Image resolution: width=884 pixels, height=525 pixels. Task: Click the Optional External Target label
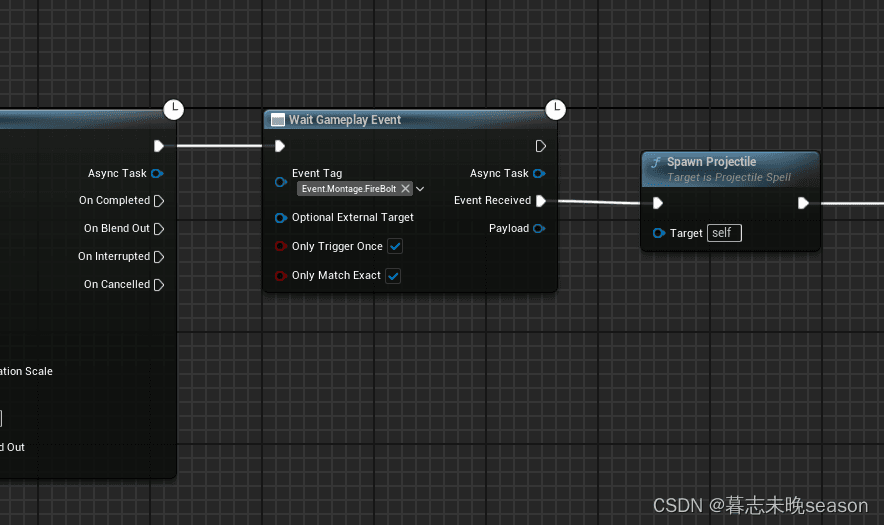click(x=352, y=217)
